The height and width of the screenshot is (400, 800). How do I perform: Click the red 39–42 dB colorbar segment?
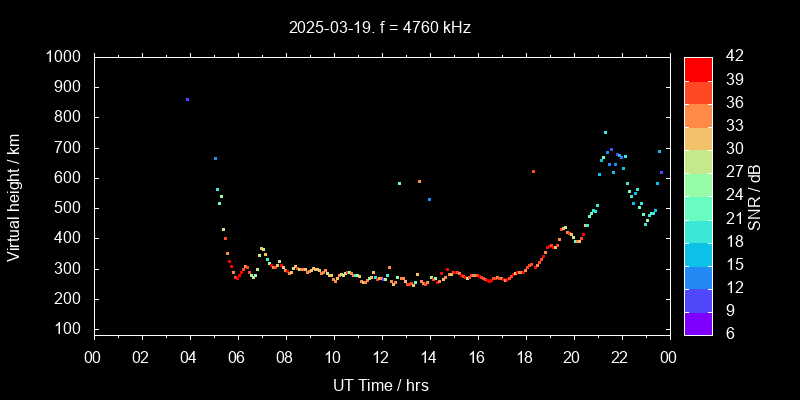point(698,68)
